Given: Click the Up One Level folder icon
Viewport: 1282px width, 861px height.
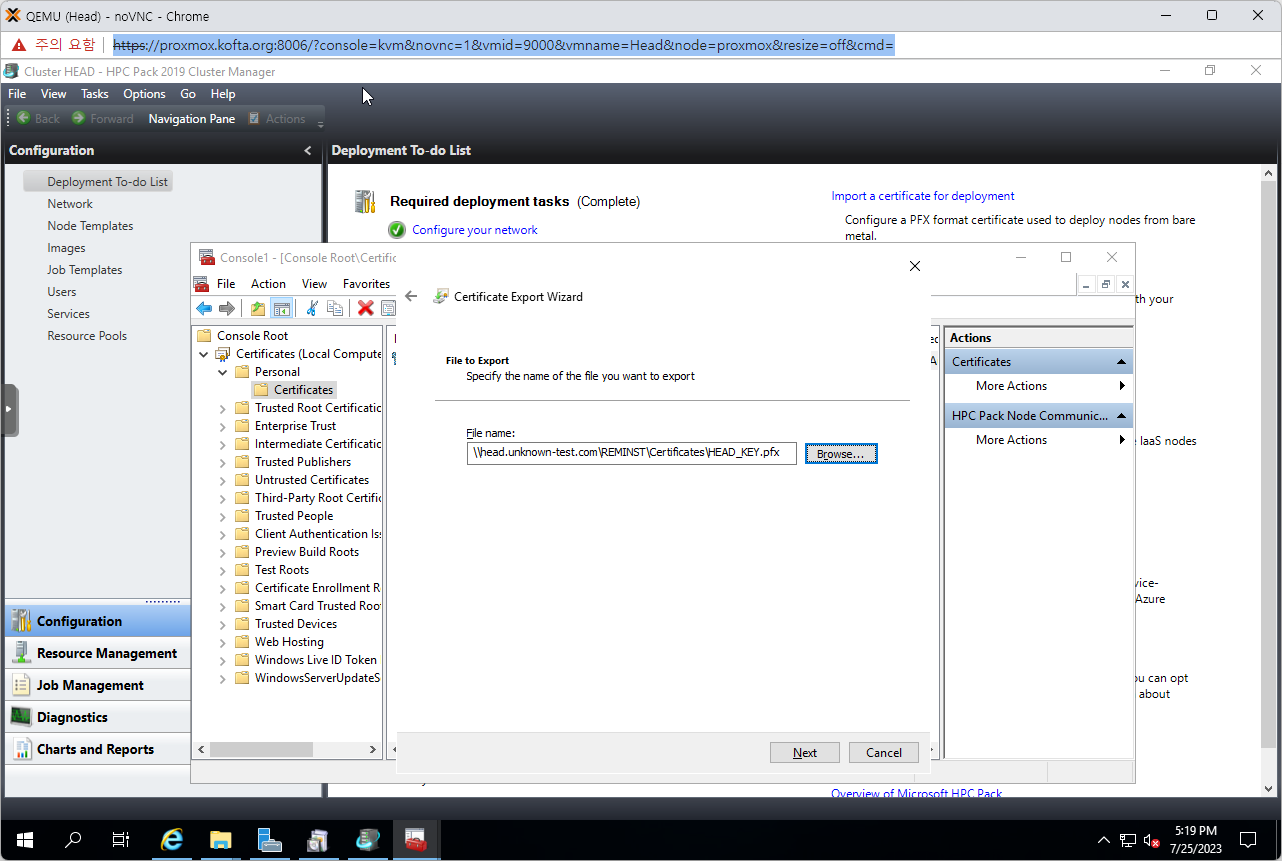Looking at the screenshot, I should (258, 308).
